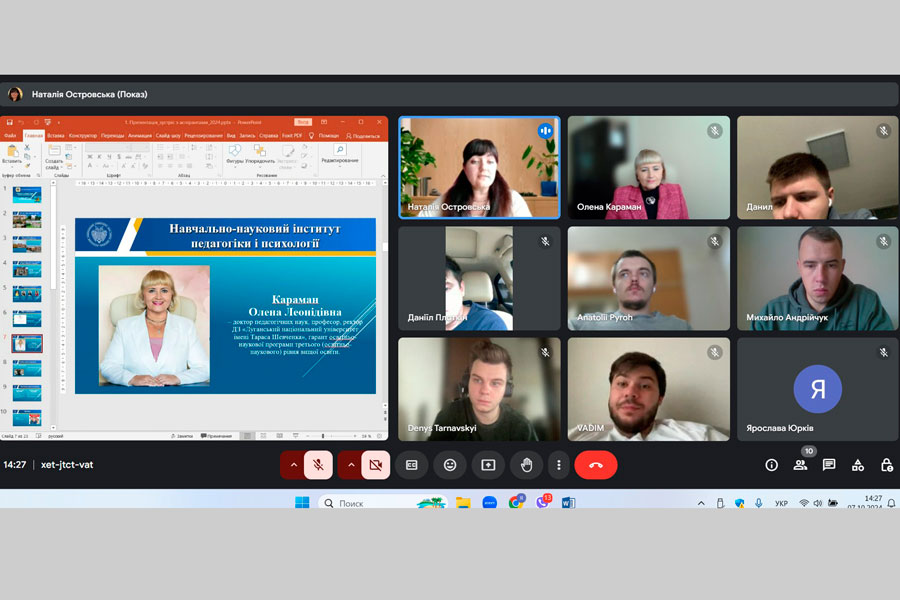Unmute the microphone in Meet
900x600 pixels.
pos(318,465)
